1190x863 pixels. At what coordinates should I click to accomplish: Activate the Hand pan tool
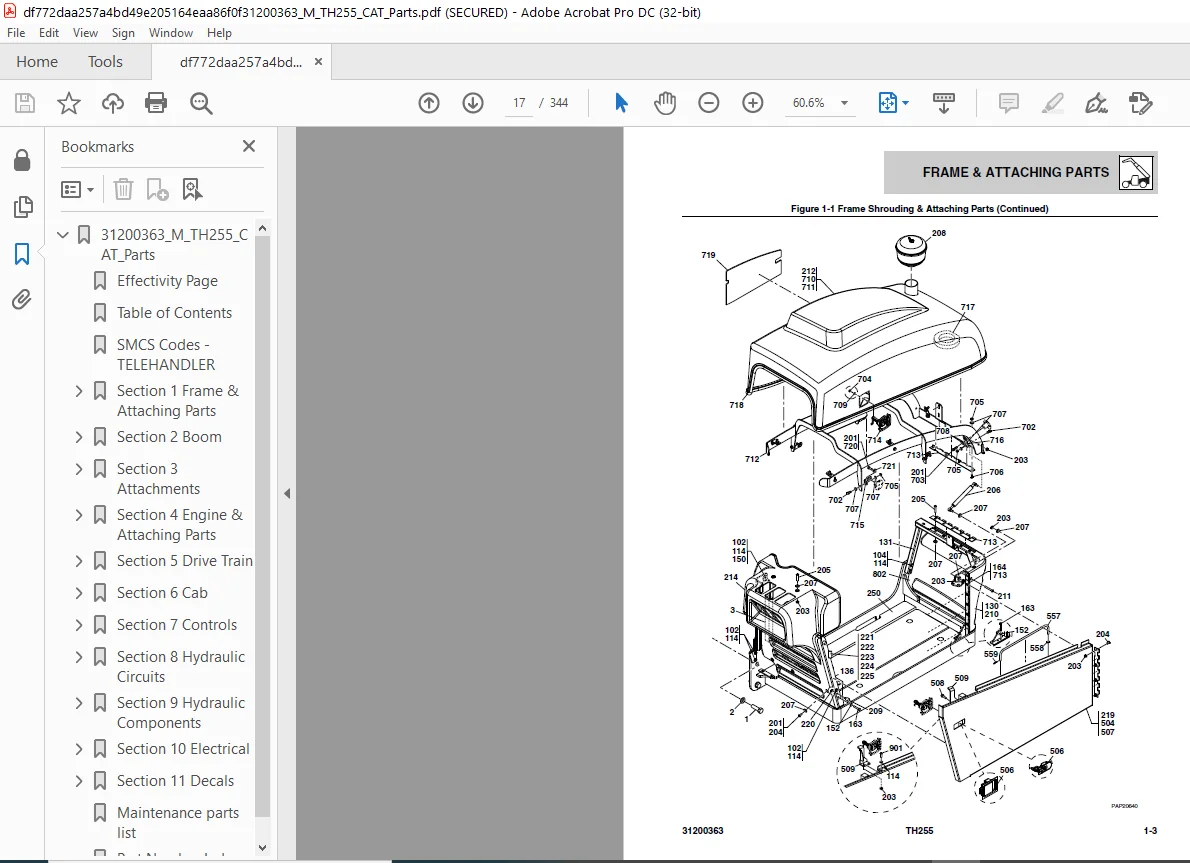(665, 102)
